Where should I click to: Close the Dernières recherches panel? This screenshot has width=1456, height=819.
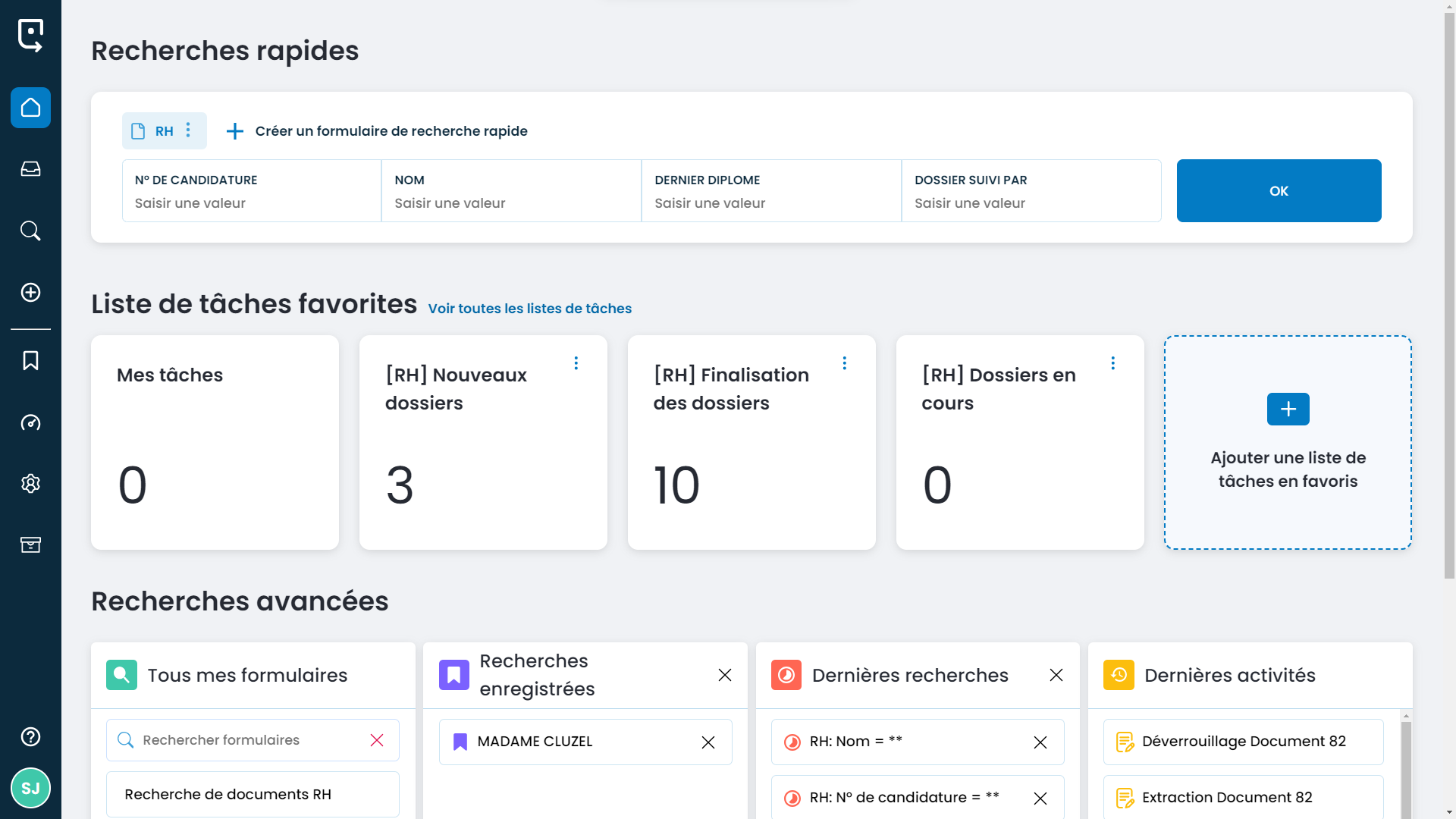[1056, 675]
